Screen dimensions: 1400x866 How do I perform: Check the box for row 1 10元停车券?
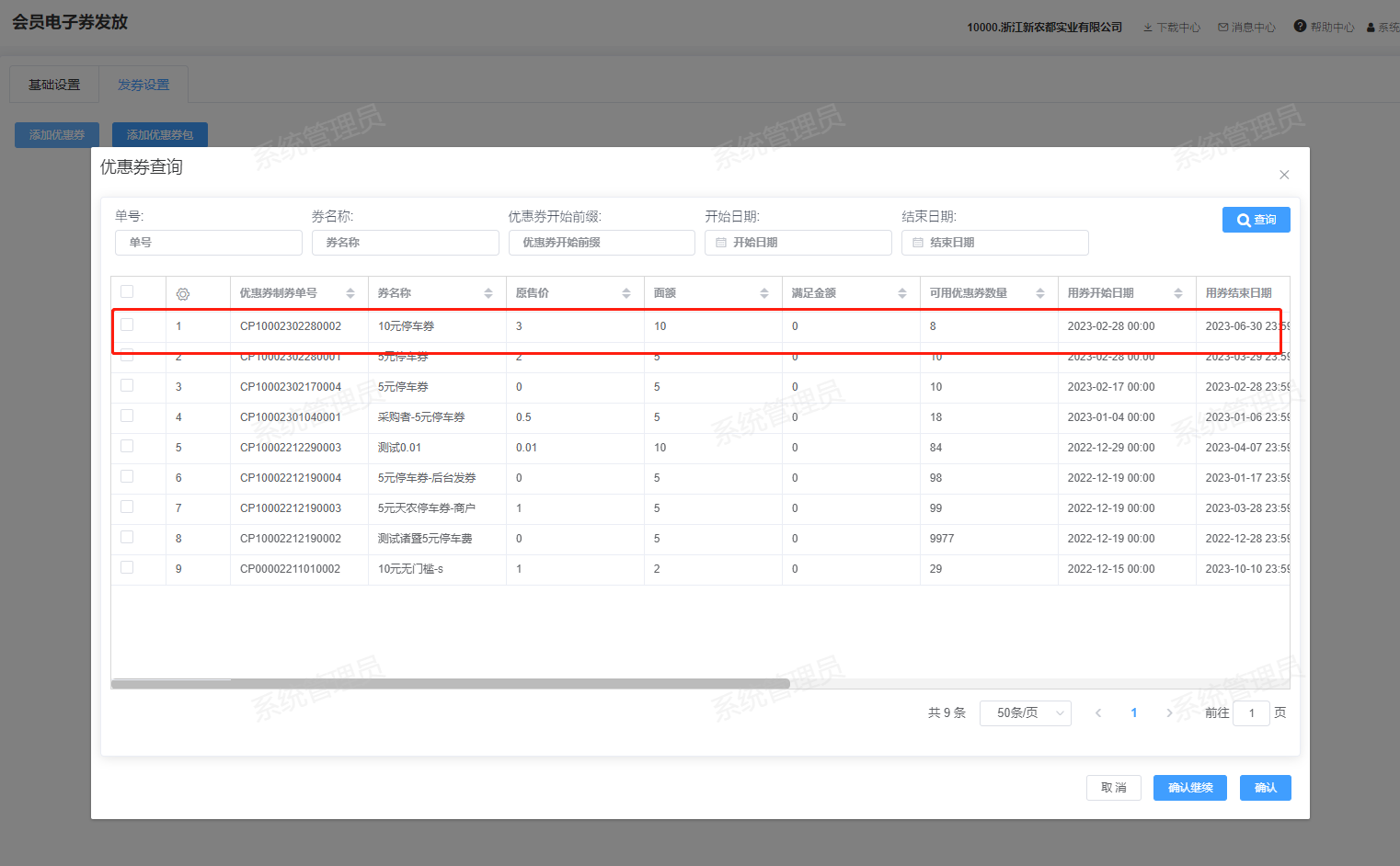coord(127,325)
